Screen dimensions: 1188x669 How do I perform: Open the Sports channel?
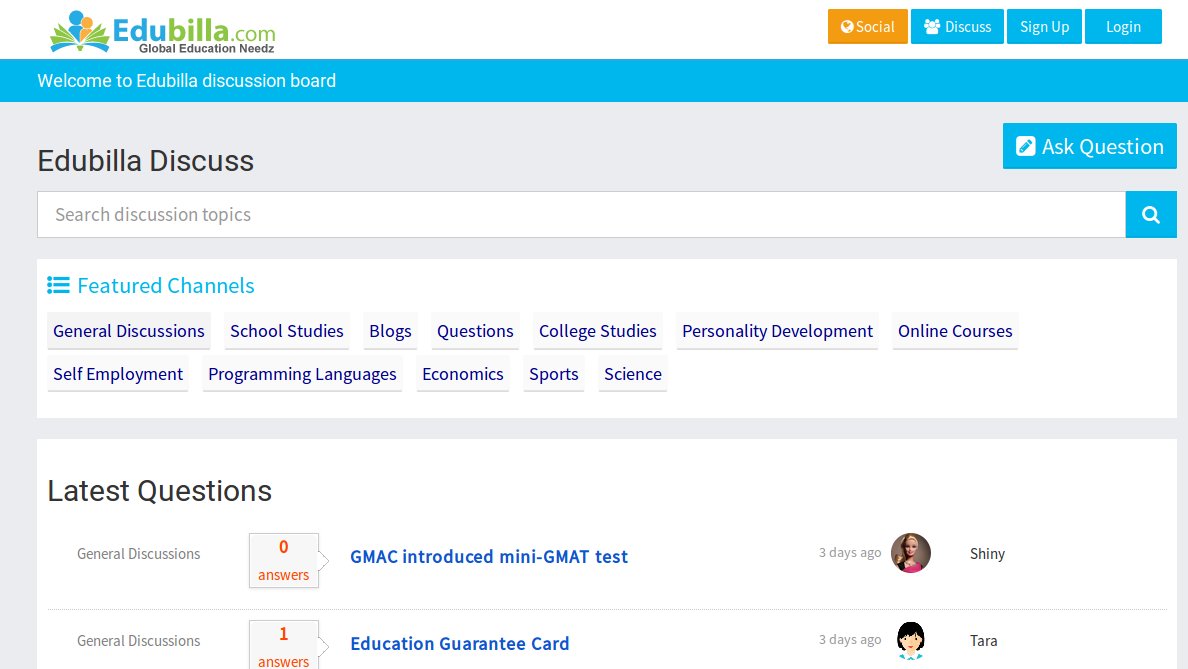[x=553, y=374]
